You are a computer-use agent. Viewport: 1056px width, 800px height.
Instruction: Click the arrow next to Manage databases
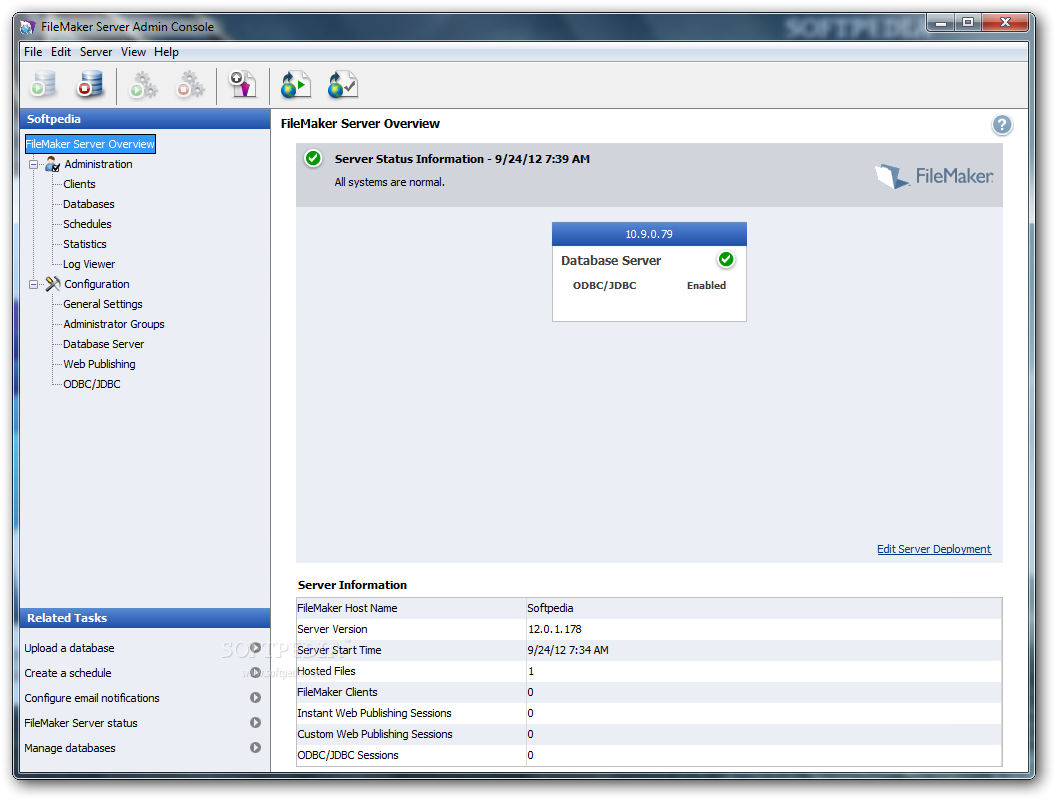click(x=255, y=747)
